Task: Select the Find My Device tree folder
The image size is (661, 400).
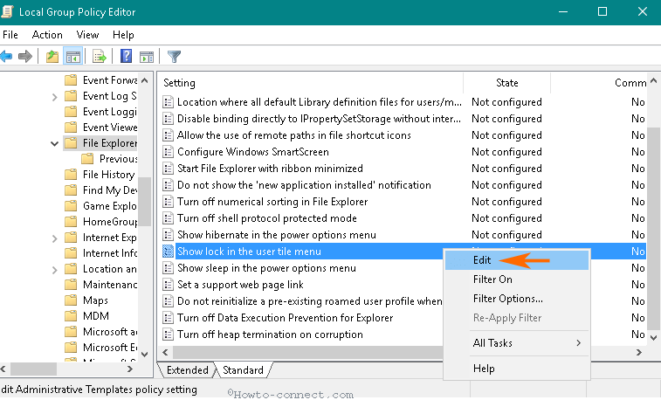Action: point(110,190)
